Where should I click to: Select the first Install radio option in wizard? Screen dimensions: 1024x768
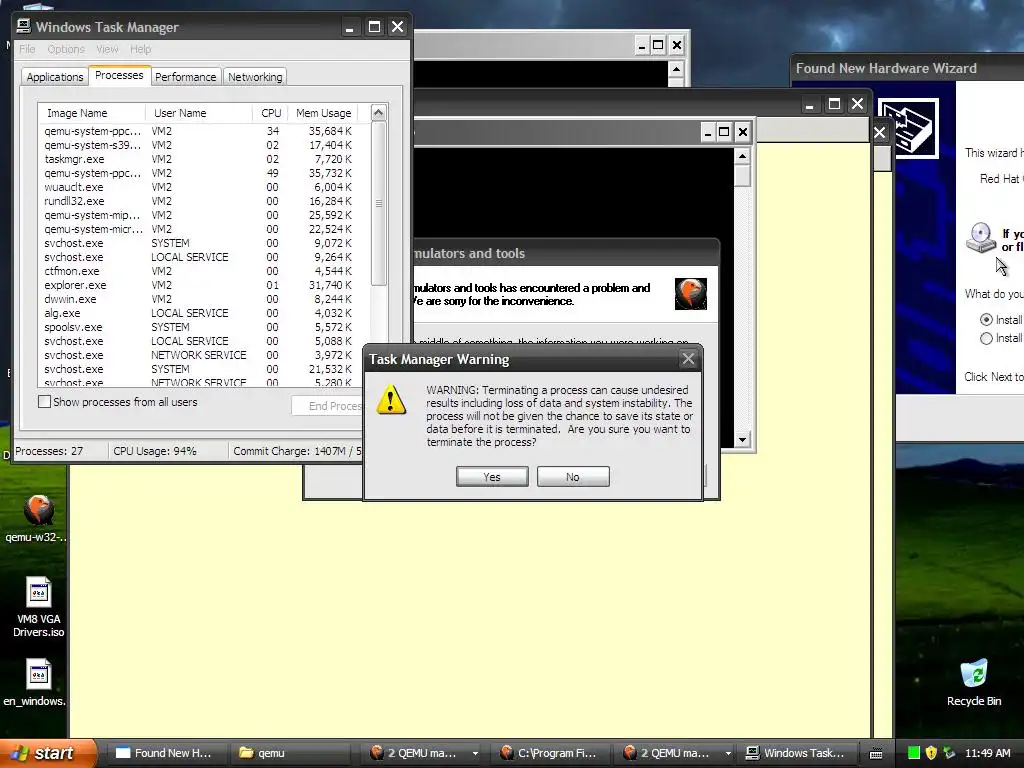[986, 319]
